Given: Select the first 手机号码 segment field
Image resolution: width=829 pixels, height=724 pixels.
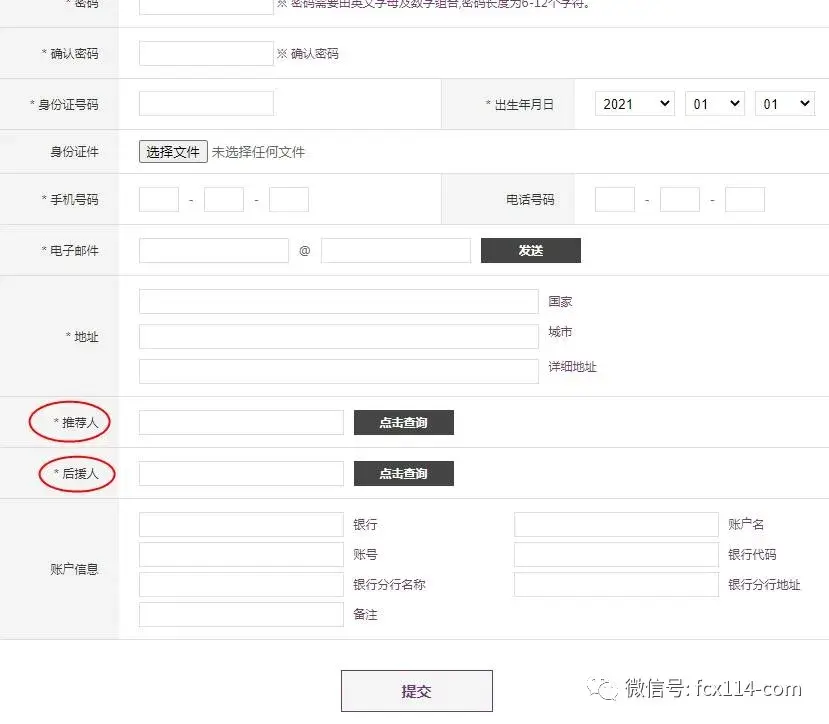Looking at the screenshot, I should [x=158, y=200].
